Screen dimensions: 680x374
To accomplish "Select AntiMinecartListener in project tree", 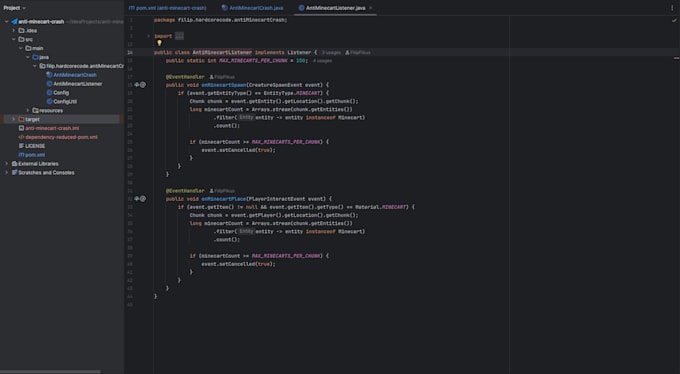I will click(78, 84).
